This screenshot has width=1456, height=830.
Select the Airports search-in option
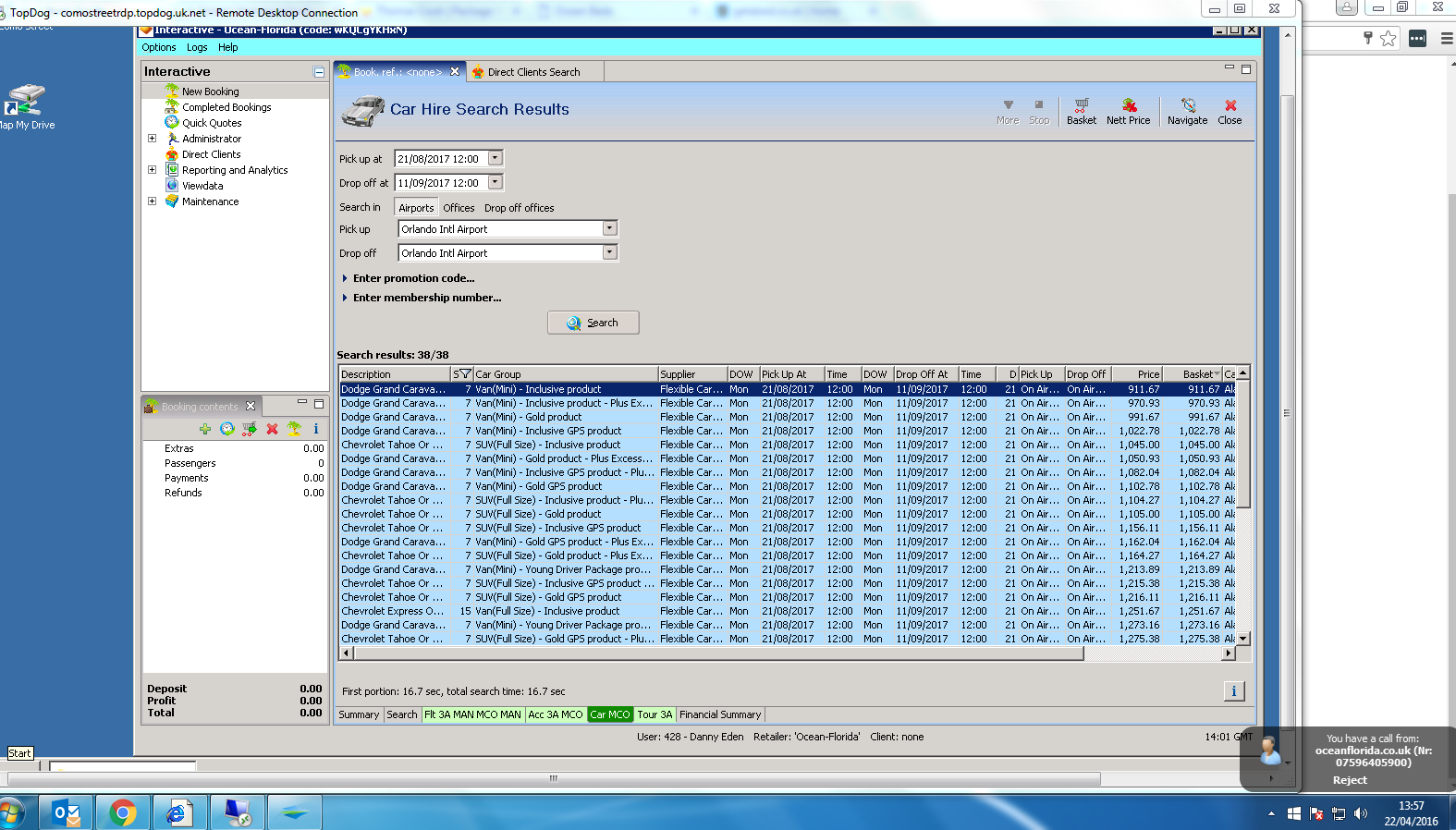[x=416, y=208]
